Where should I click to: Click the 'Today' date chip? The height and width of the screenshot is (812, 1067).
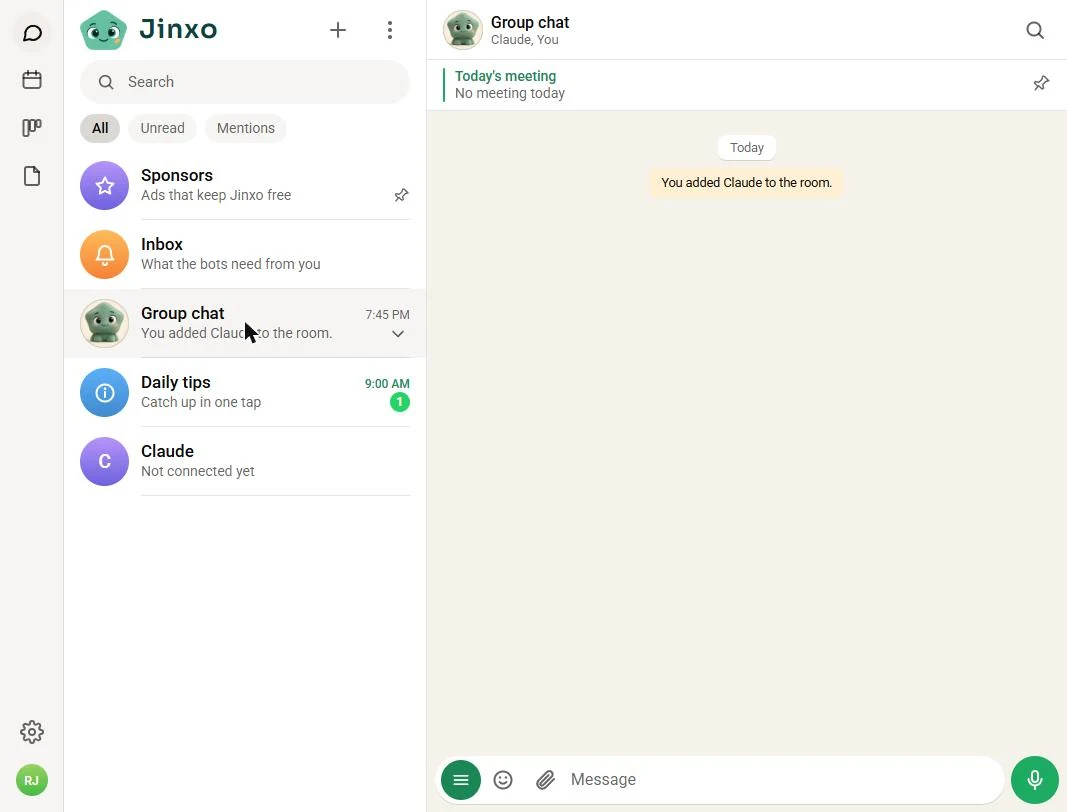tap(746, 148)
